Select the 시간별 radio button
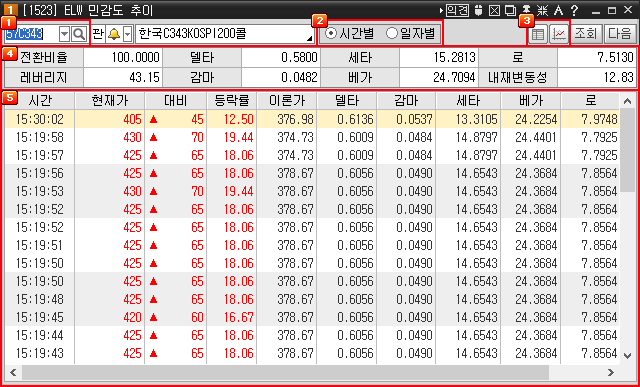This screenshot has width=640, height=387. (351, 34)
